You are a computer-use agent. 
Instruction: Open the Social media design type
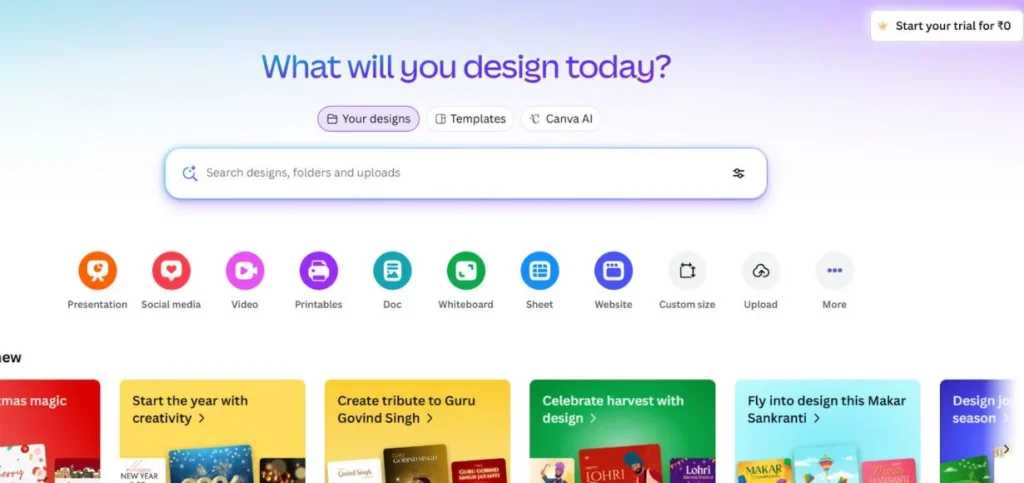point(171,270)
